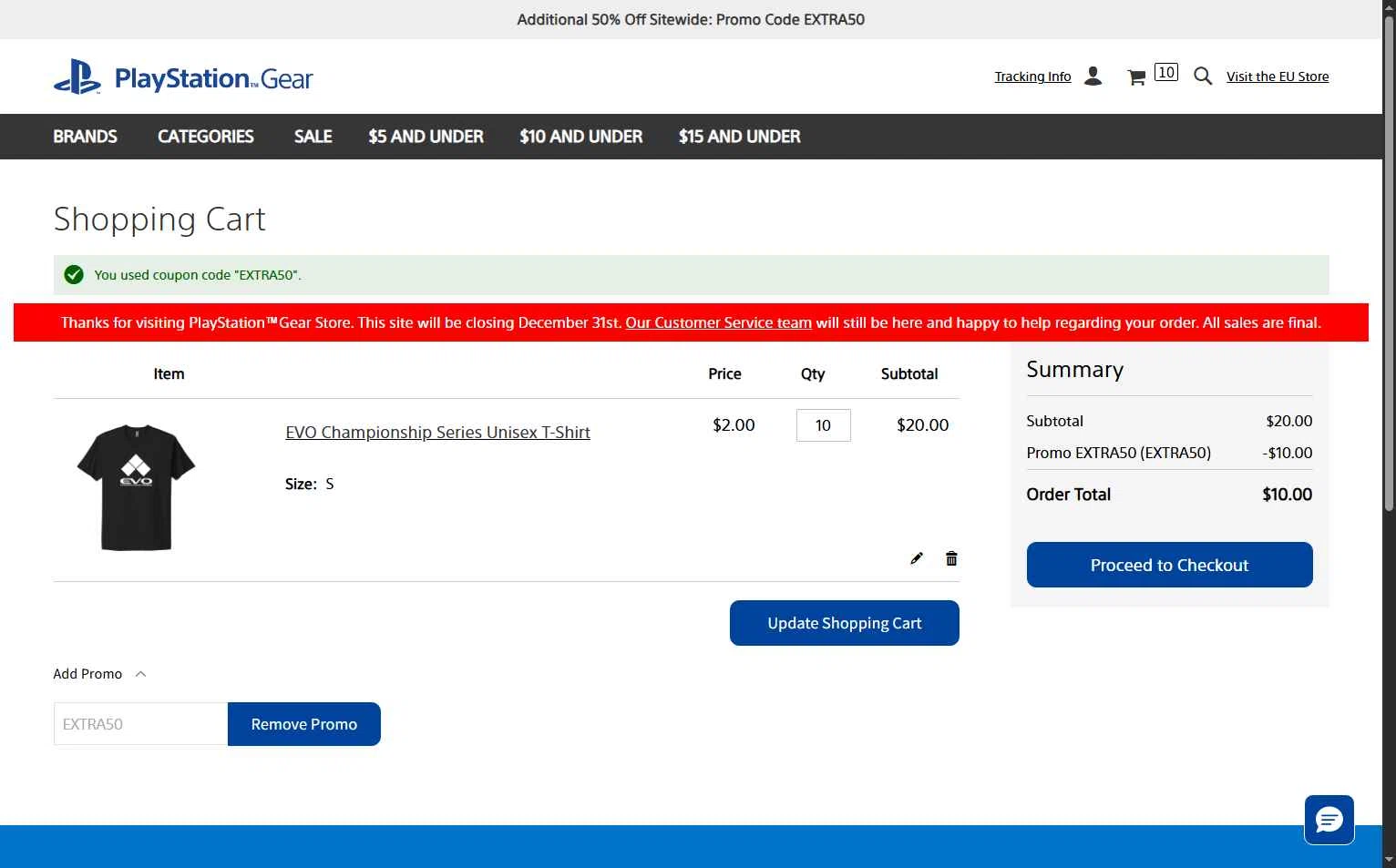Click the Add Promo label
Image resolution: width=1396 pixels, height=868 pixels.
tap(87, 674)
